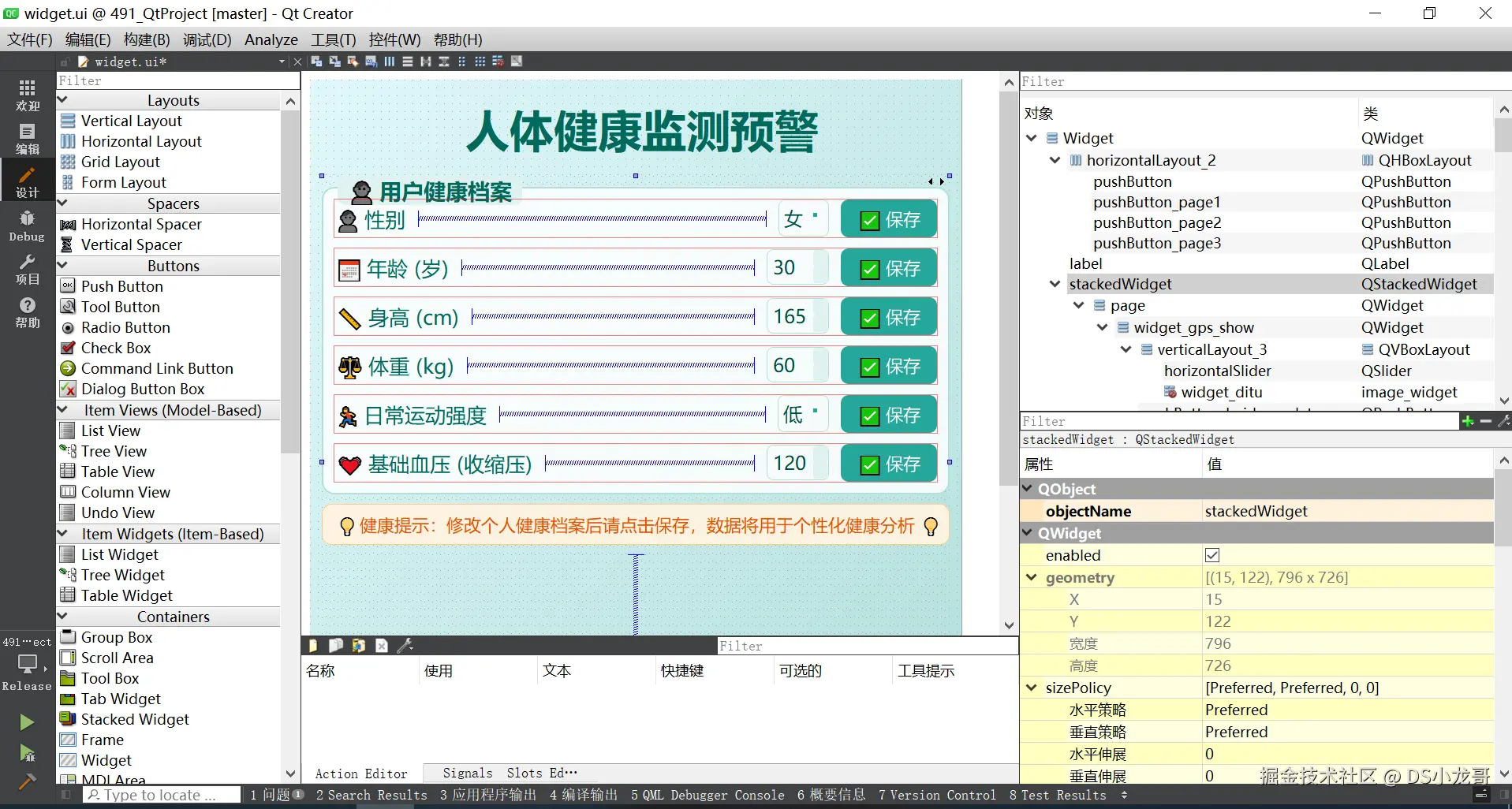
Task: Collapse stackedWidget node in object tree
Action: click(1055, 284)
